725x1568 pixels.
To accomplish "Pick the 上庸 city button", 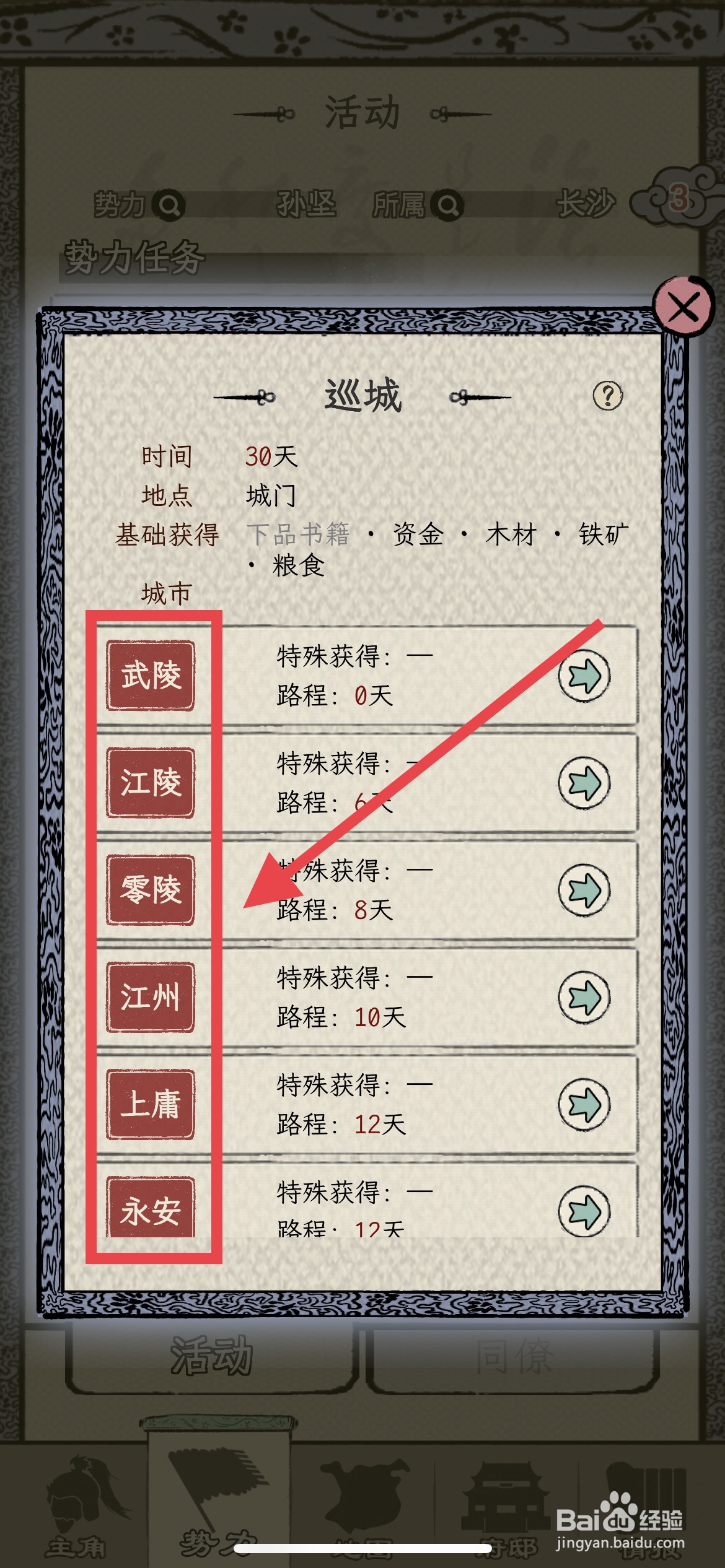I will click(x=151, y=1105).
